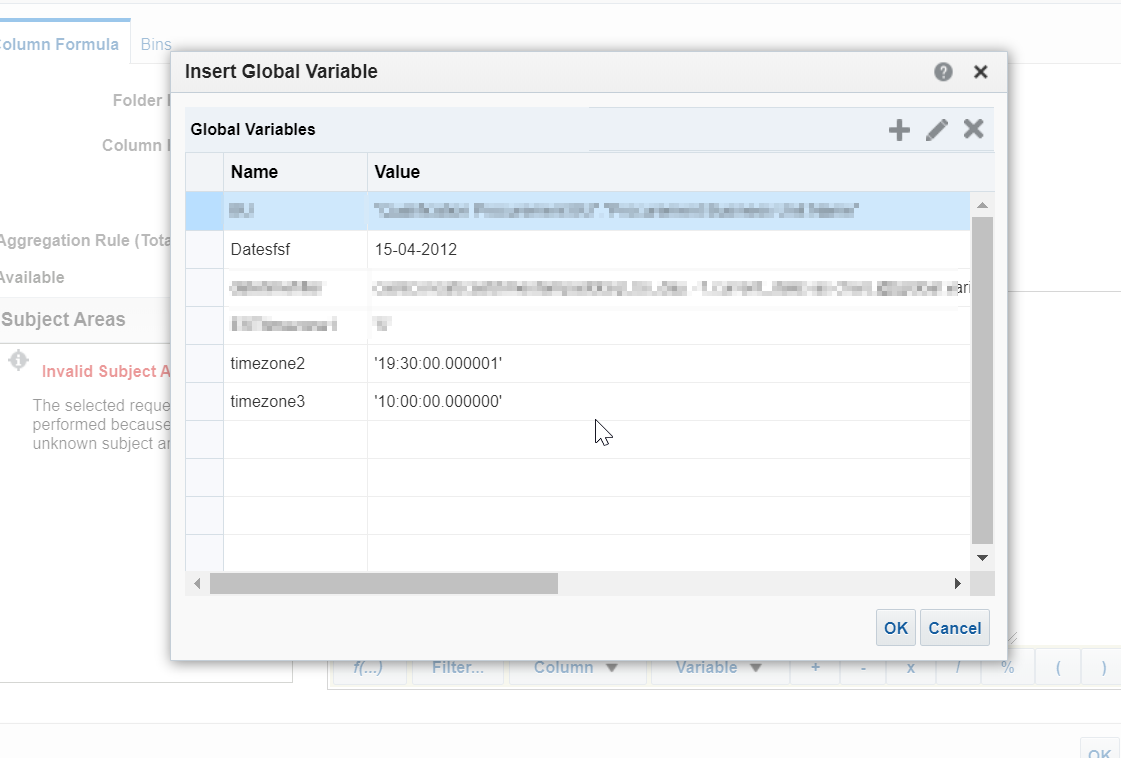Delete selected global variable with X icon

pos(973,129)
